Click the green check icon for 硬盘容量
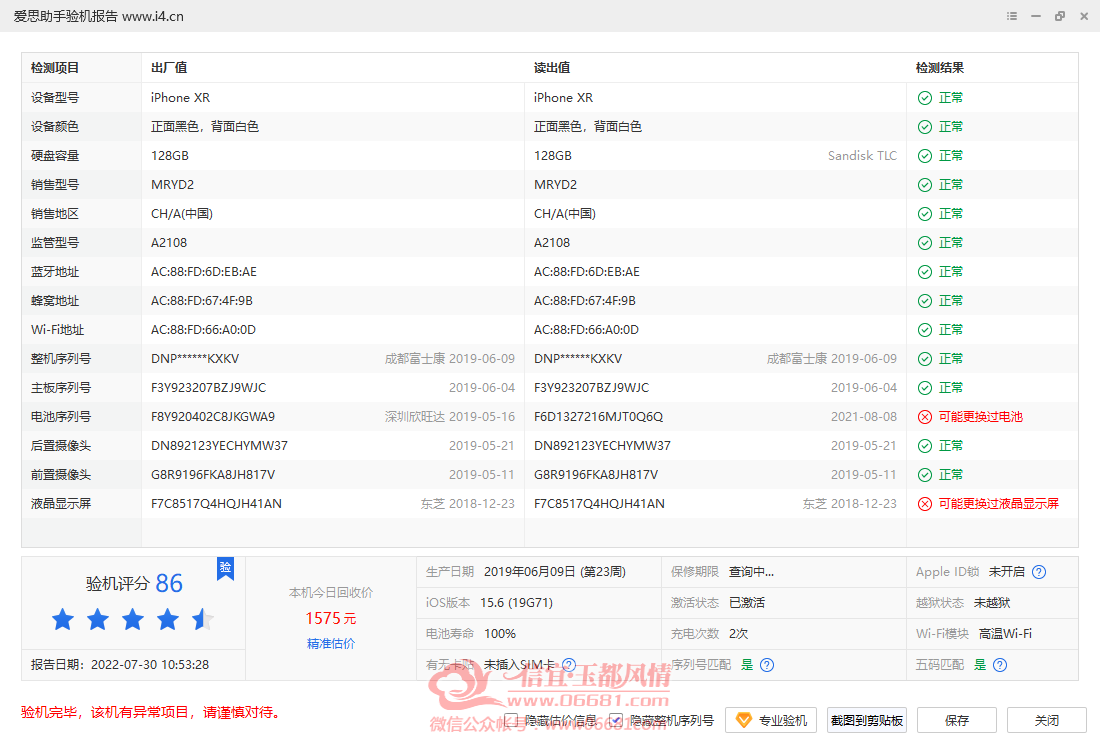The width and height of the screenshot is (1100, 749). click(x=925, y=156)
